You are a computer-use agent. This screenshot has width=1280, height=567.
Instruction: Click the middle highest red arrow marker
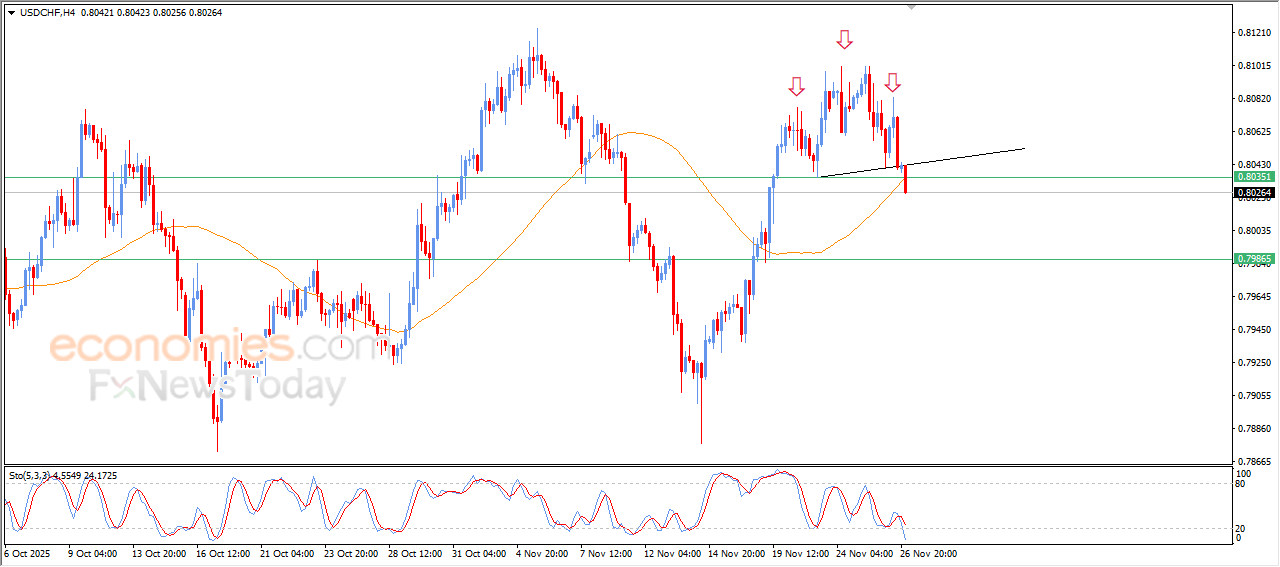[x=845, y=39]
